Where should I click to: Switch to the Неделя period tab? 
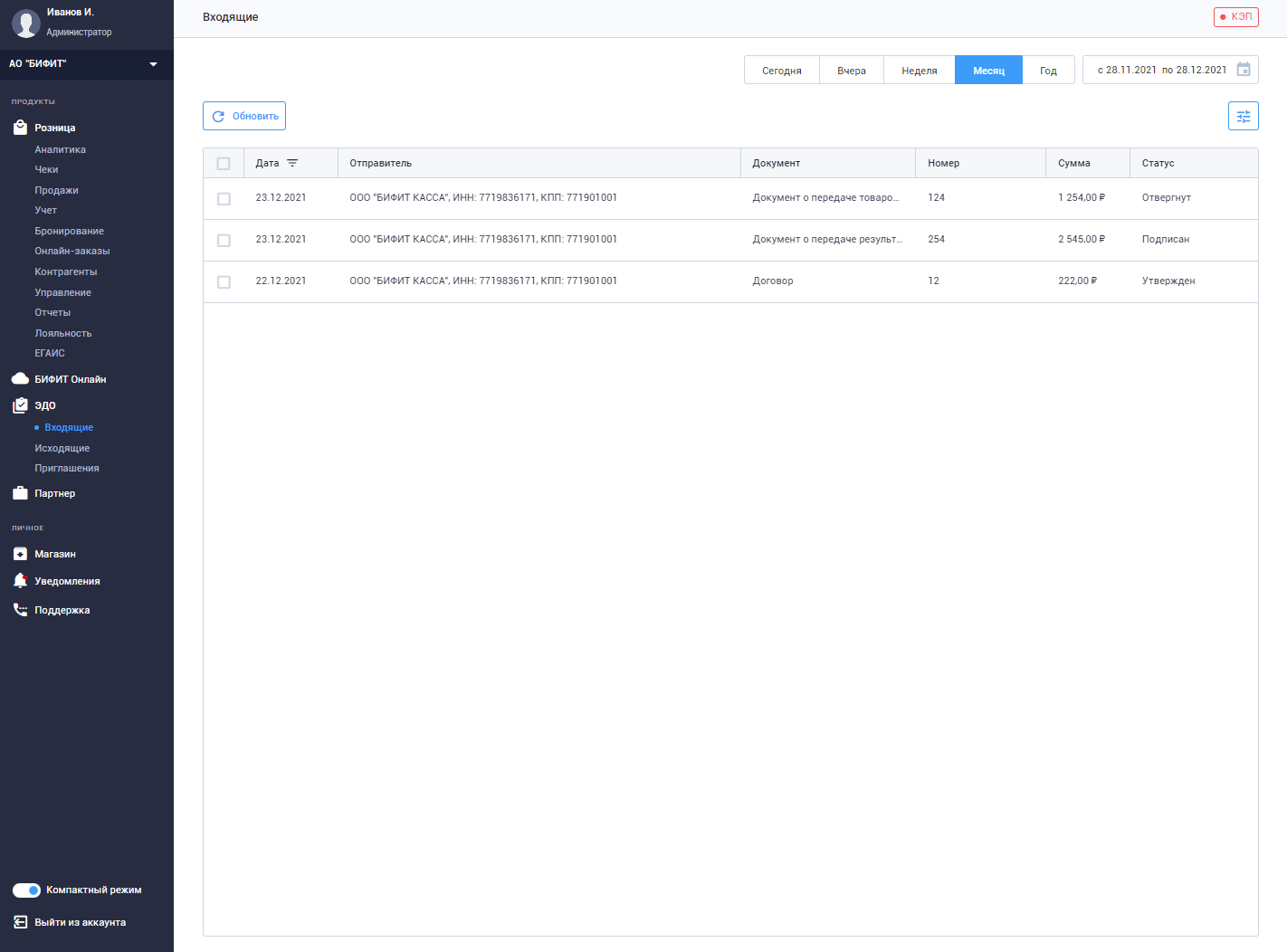click(920, 70)
